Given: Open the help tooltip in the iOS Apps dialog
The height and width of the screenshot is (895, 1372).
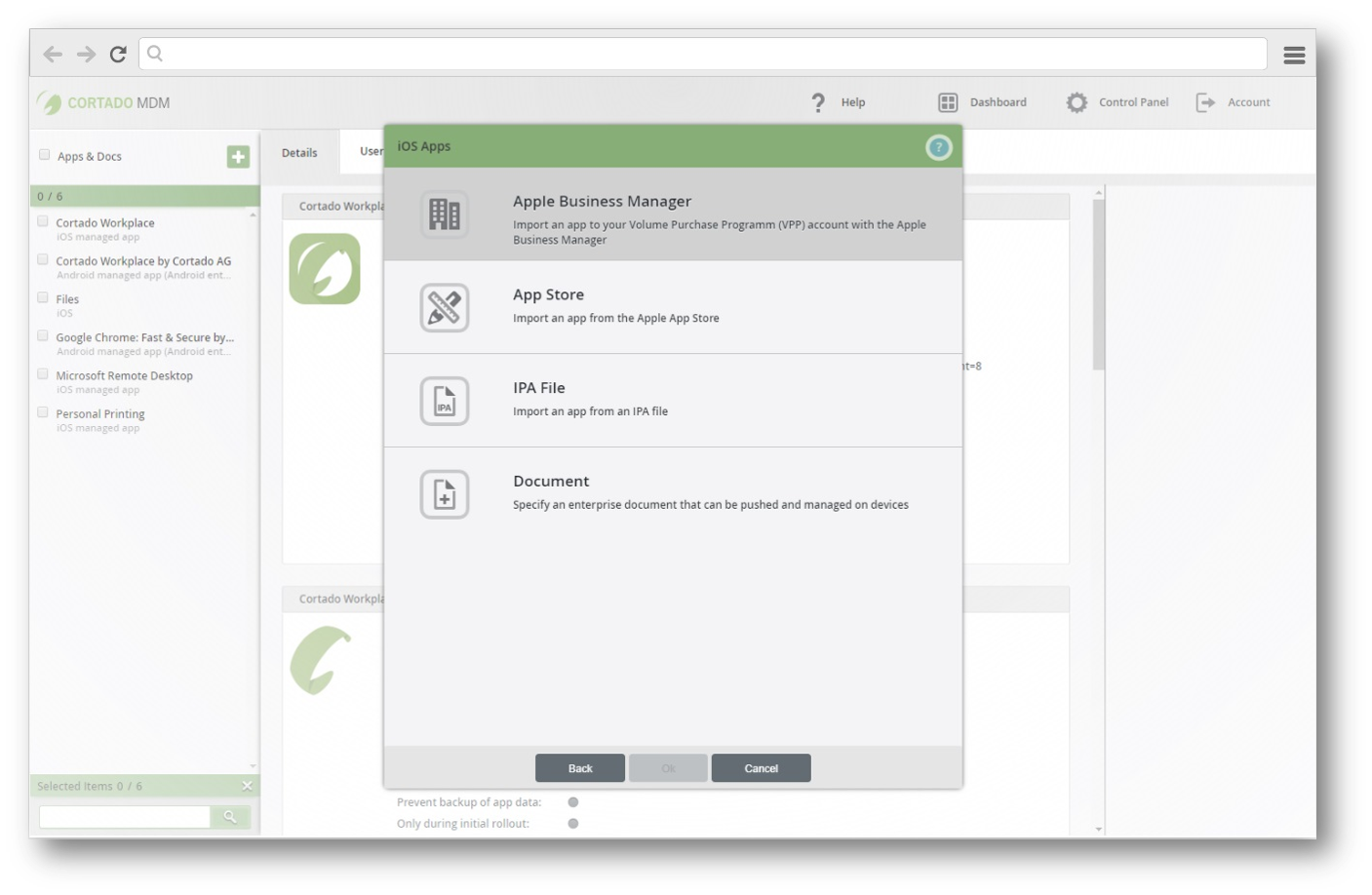Looking at the screenshot, I should tap(937, 146).
